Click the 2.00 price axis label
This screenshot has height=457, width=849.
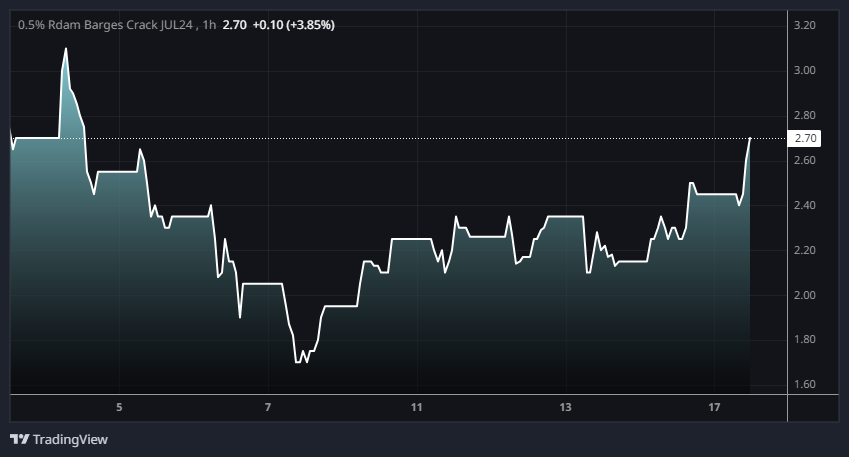click(x=804, y=295)
